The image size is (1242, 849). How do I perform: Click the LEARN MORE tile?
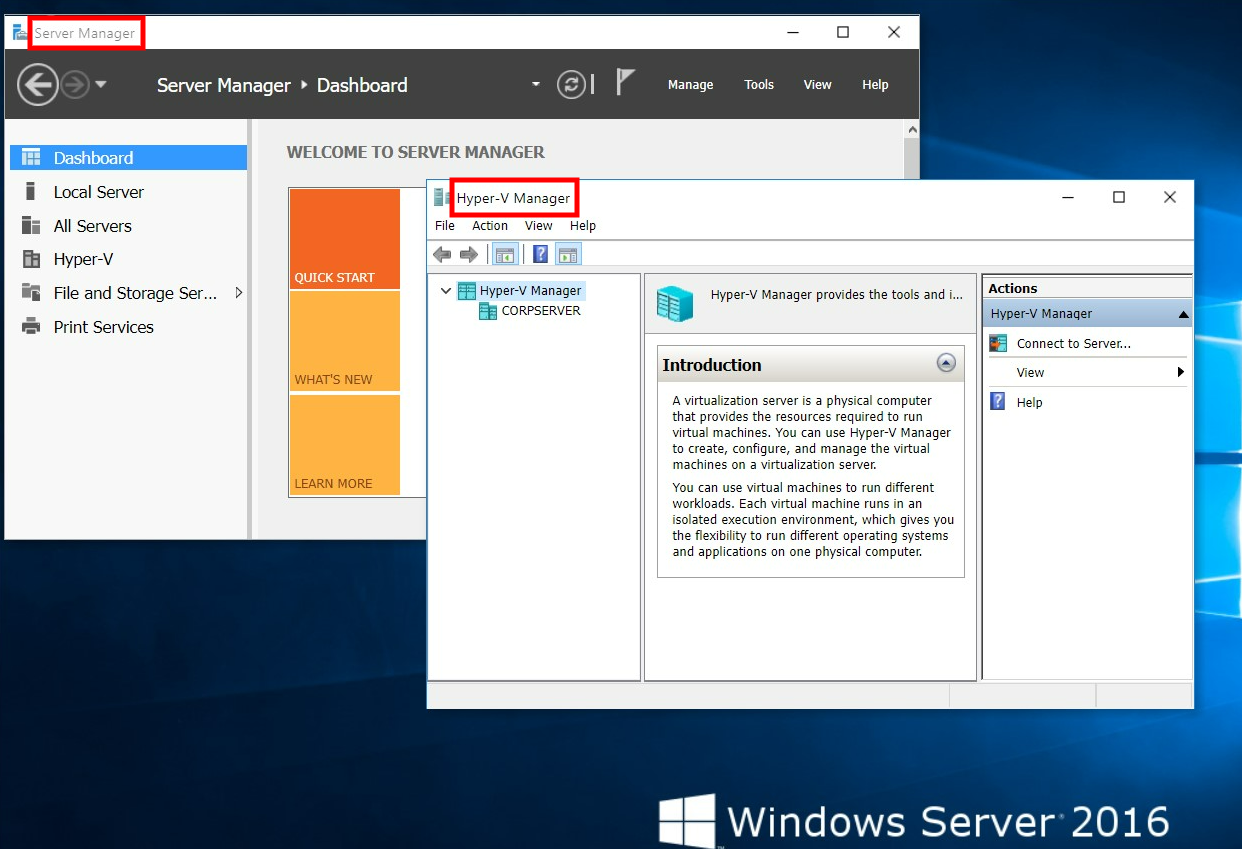click(x=345, y=445)
